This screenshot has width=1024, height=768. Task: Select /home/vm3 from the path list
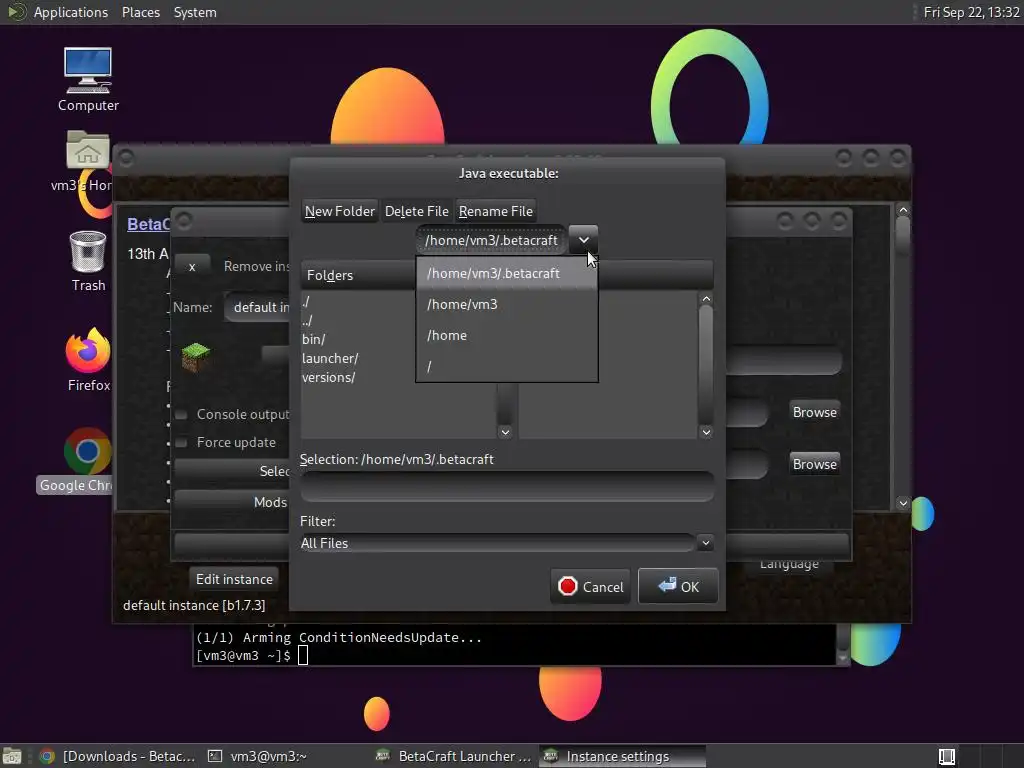pos(507,304)
